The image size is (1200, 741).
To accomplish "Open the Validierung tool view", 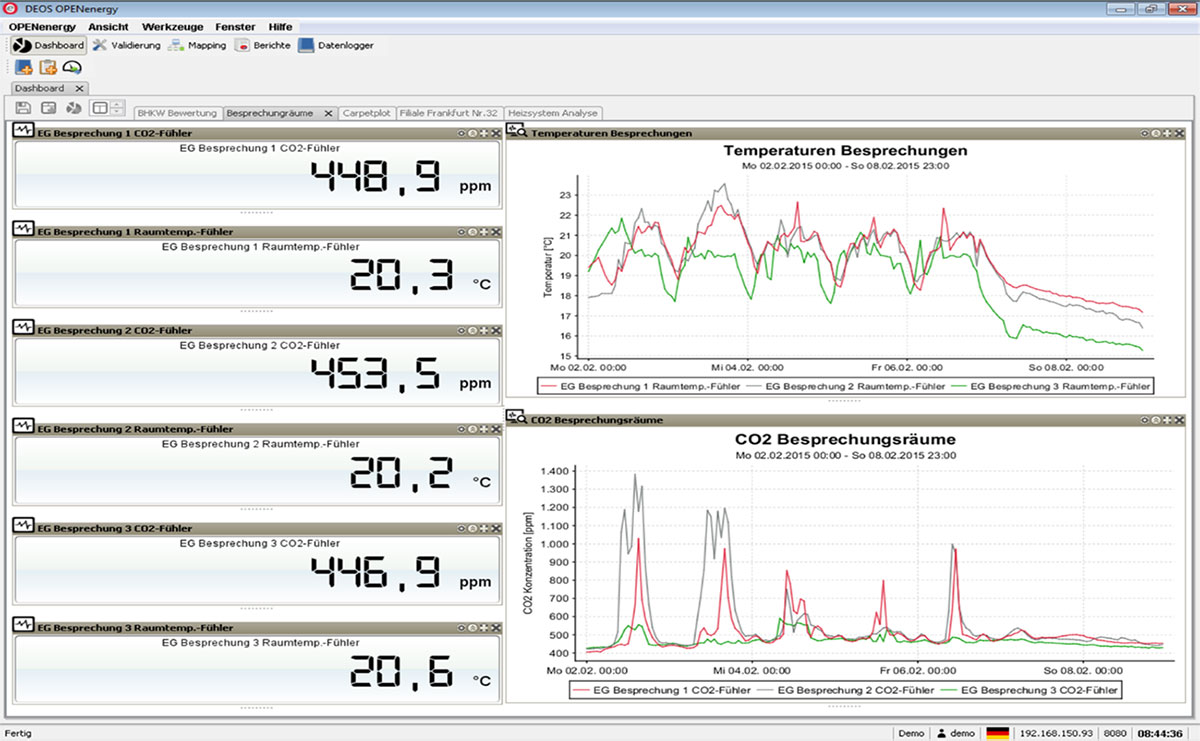I will [126, 45].
